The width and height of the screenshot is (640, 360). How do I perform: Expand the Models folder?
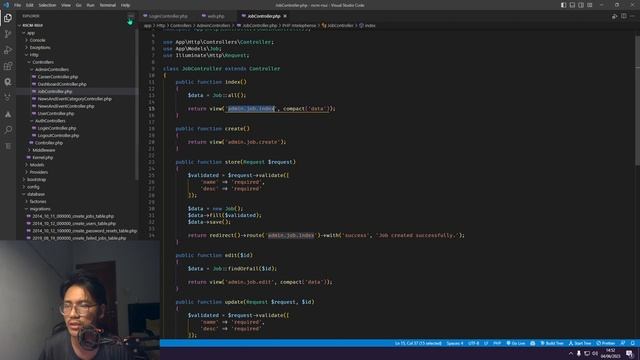point(37,165)
